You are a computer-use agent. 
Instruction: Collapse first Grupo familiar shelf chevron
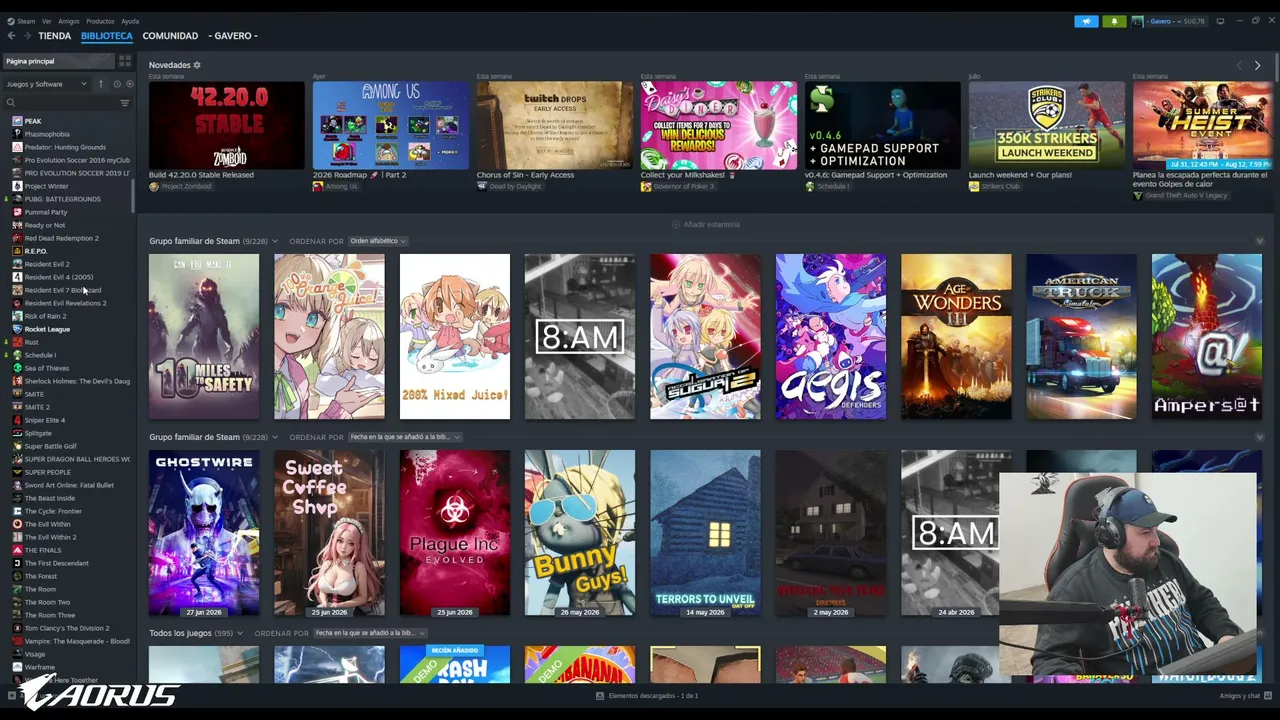point(1259,241)
